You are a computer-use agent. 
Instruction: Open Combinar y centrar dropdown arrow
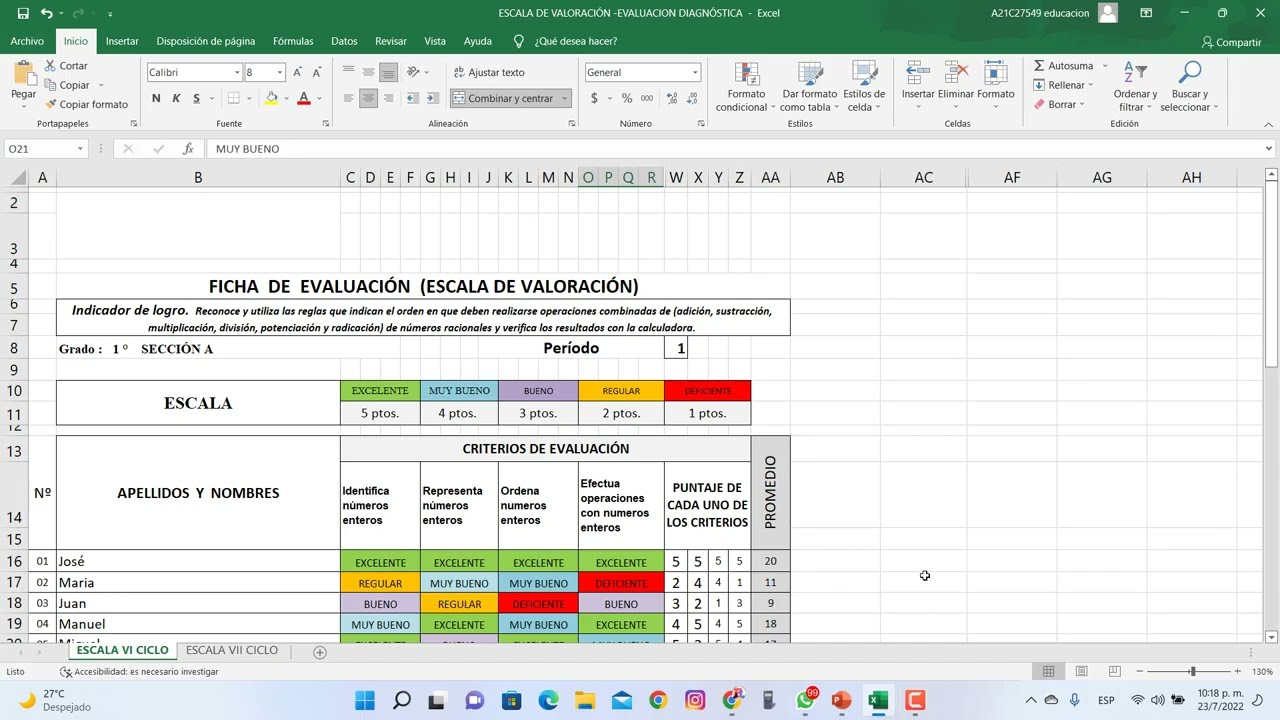tap(564, 98)
